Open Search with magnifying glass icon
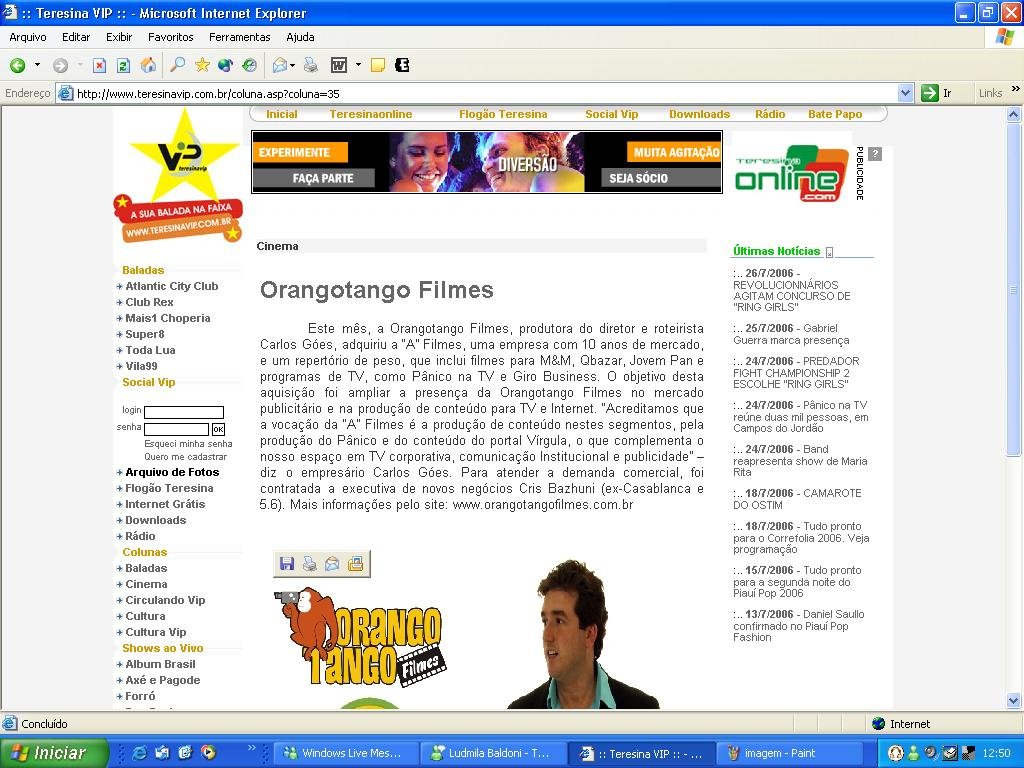Screen dimensions: 1024x768 point(177,65)
